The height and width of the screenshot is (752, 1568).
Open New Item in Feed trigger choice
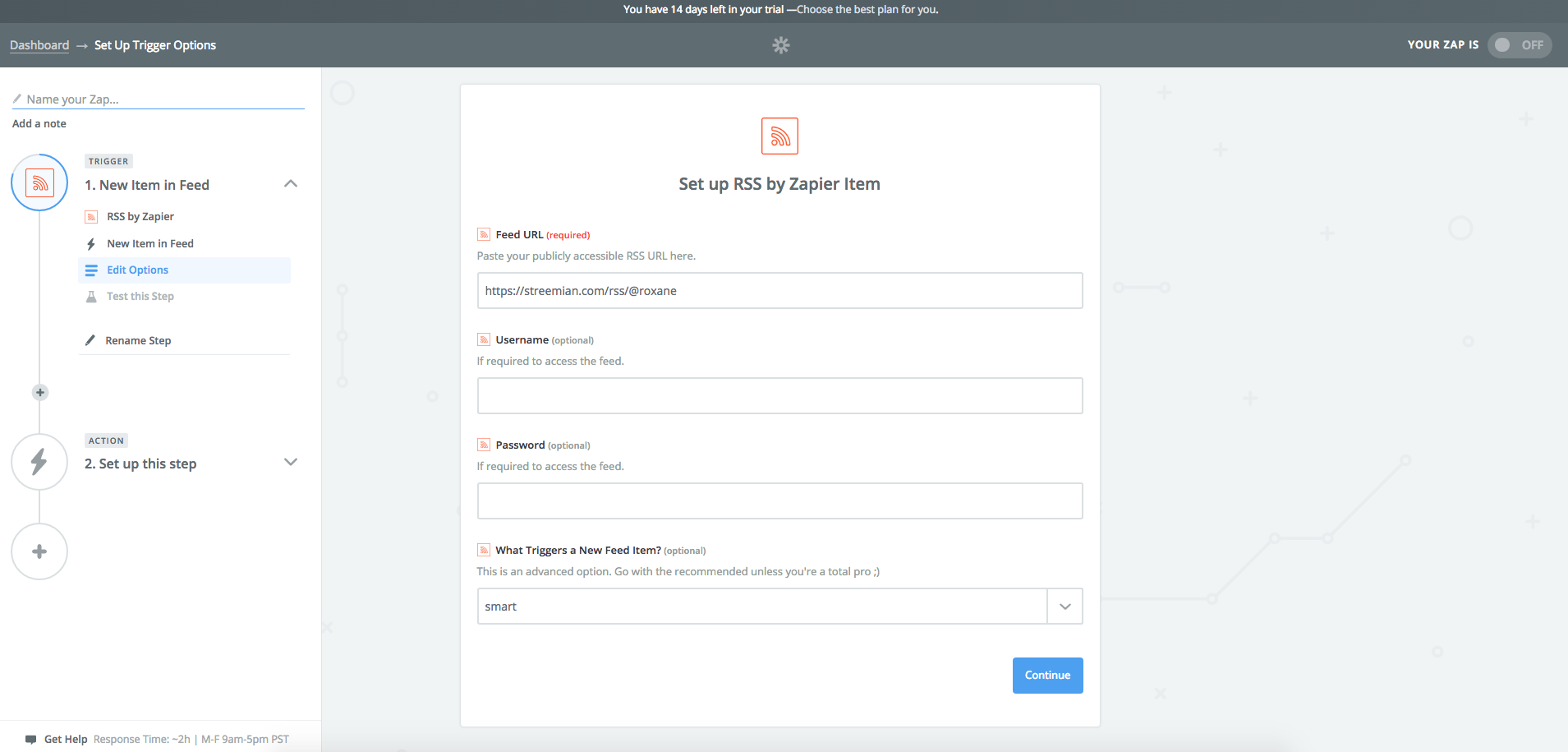tap(150, 244)
